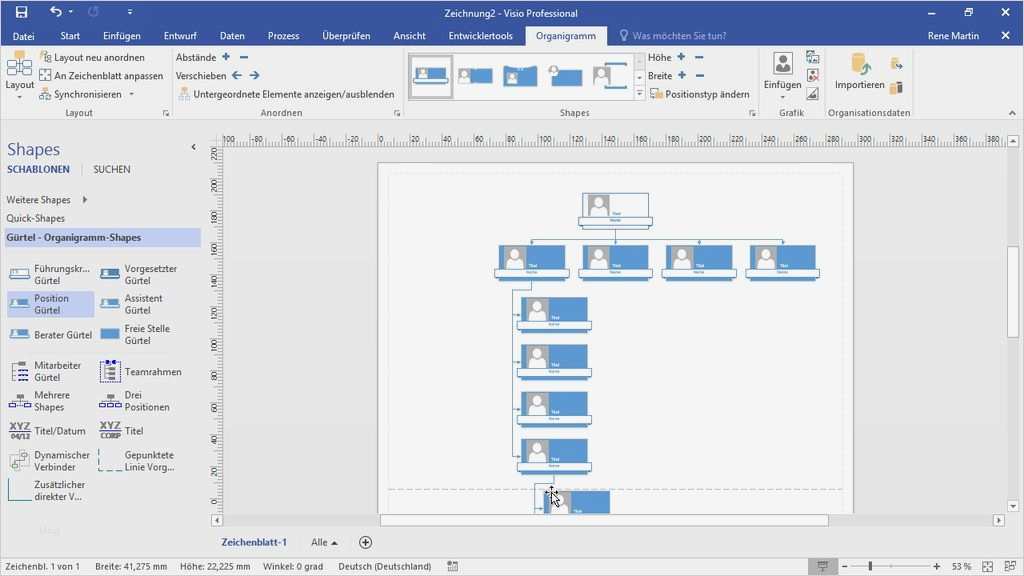
Task: Expand the Shapes gallery with the More arrow
Action: pos(639,91)
